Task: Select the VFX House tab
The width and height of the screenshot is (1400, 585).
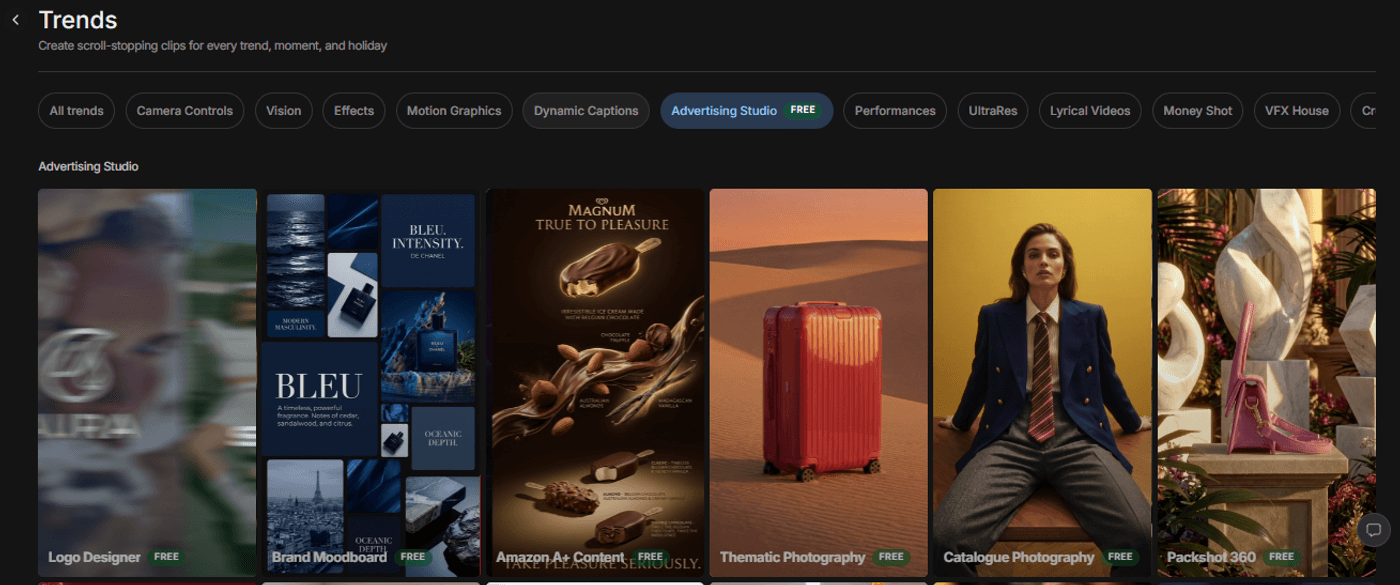Action: 1296,111
